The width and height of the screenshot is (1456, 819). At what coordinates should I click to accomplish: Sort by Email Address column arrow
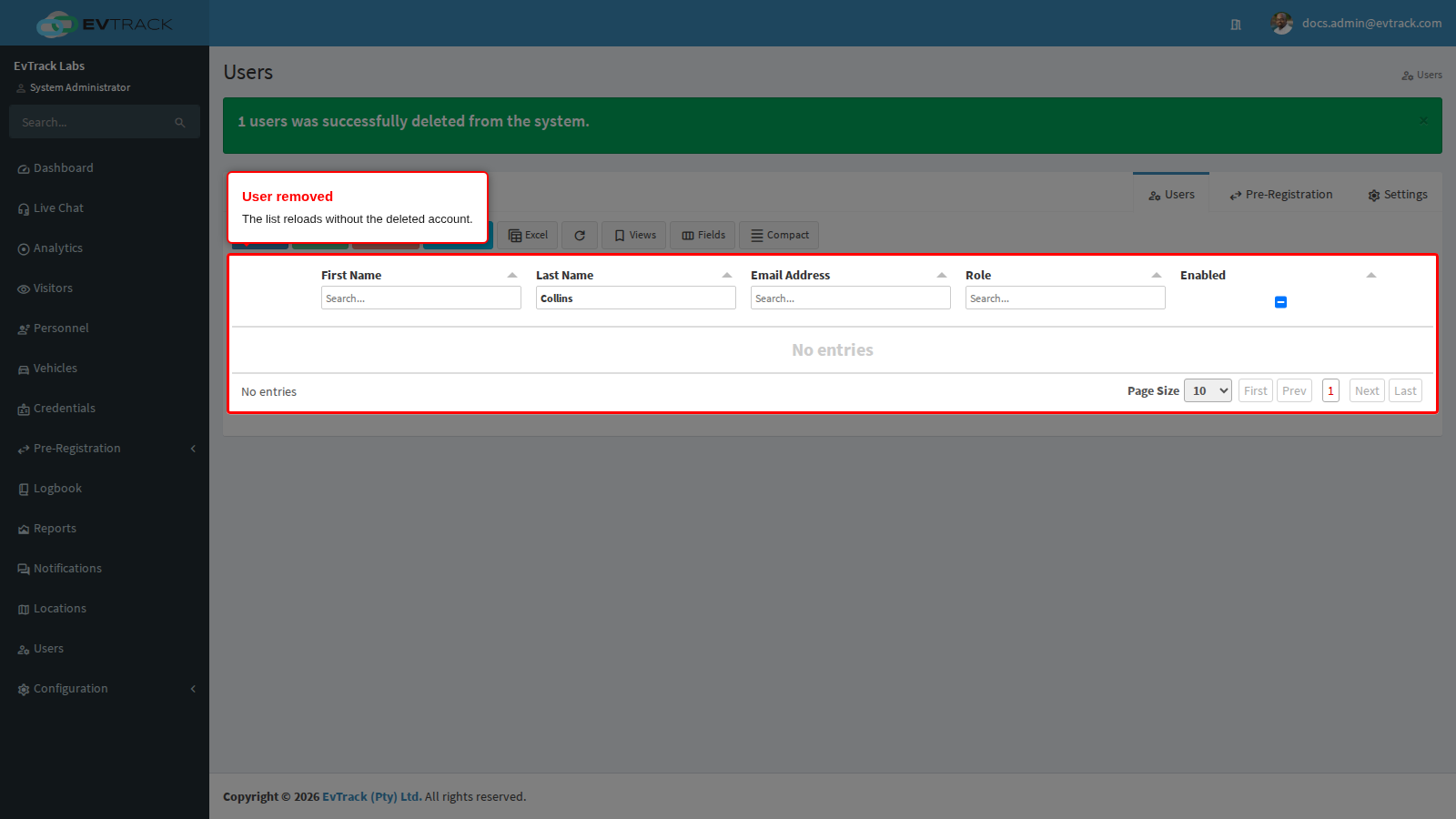[x=942, y=275]
